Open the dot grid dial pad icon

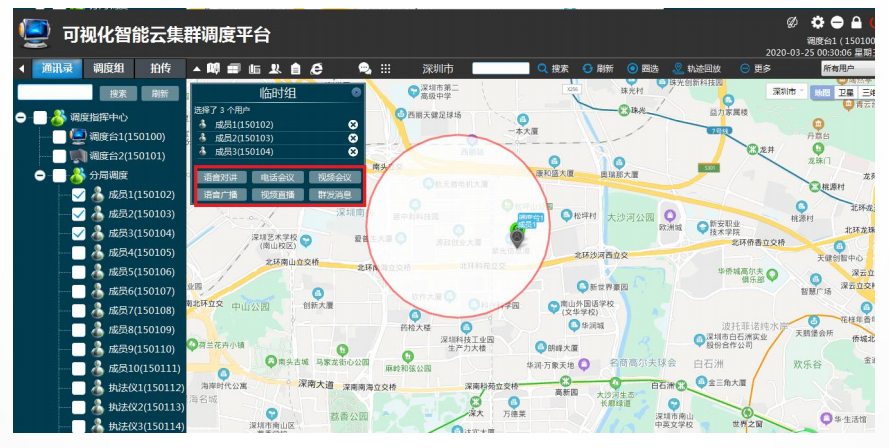[x=386, y=69]
